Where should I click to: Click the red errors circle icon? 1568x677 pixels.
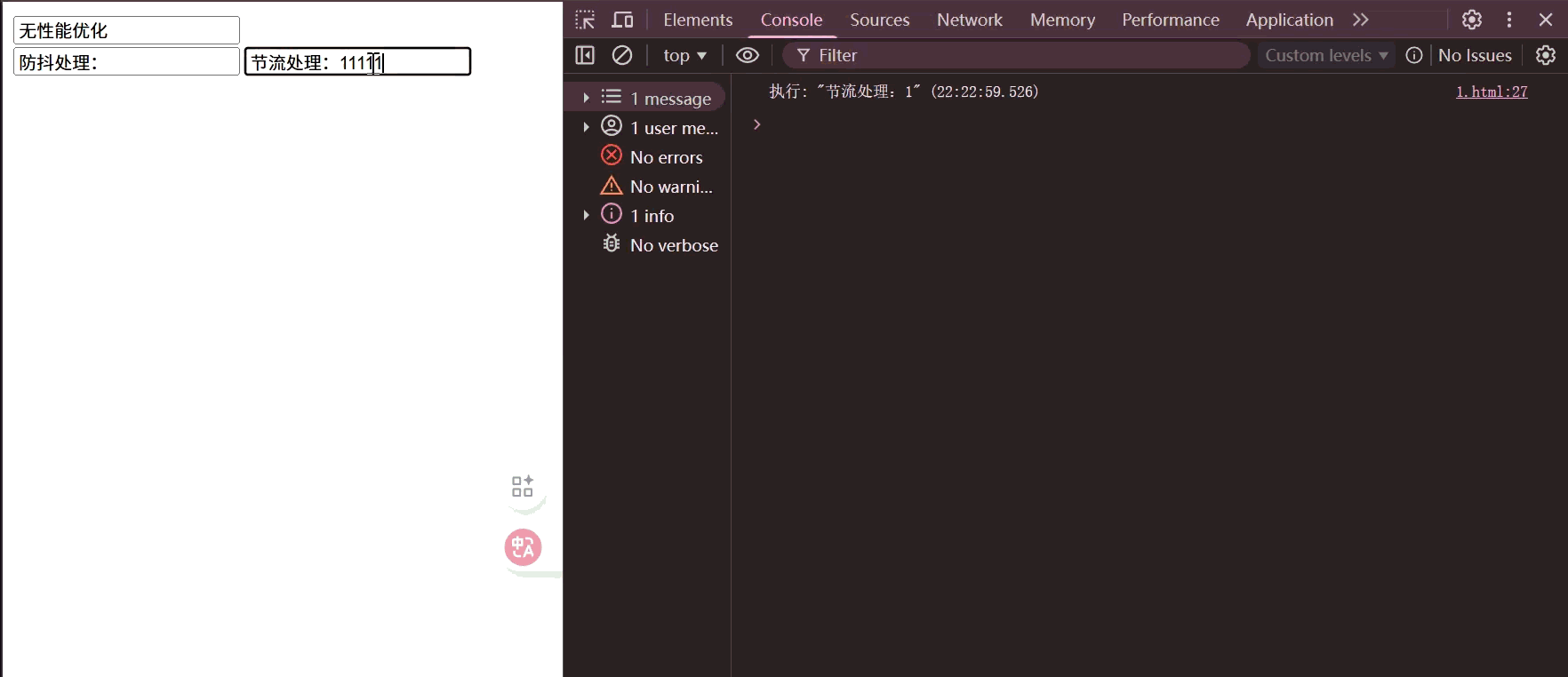[612, 155]
